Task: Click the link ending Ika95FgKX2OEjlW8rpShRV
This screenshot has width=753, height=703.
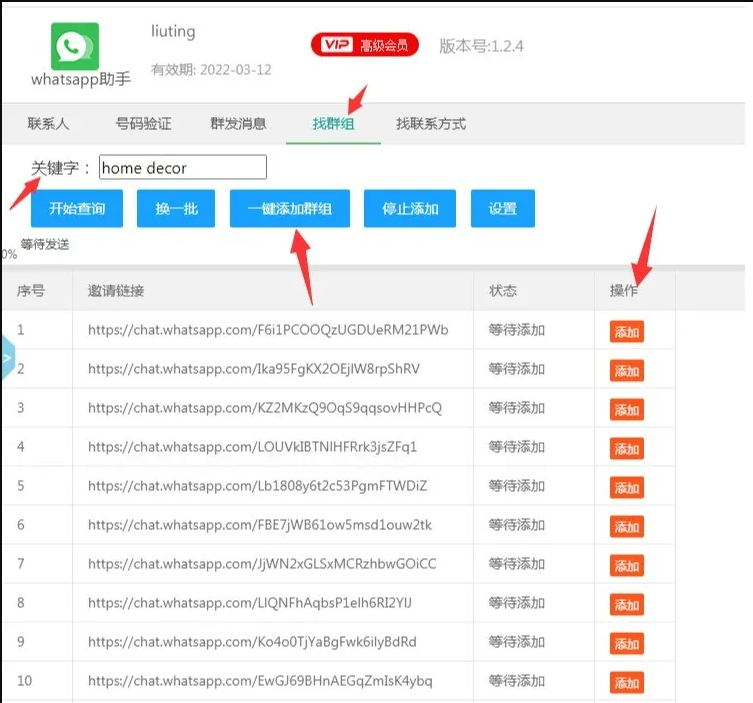Action: (254, 369)
